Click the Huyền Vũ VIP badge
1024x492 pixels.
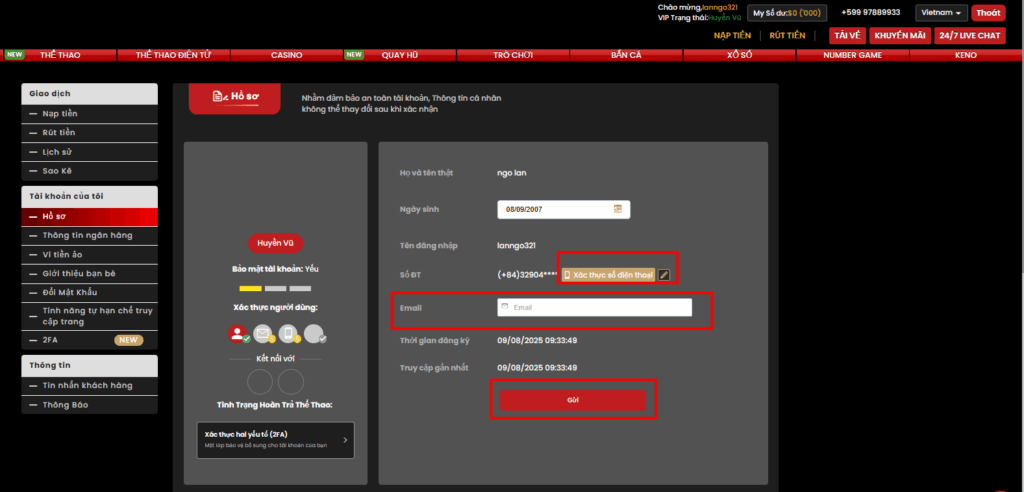pyautogui.click(x=275, y=243)
